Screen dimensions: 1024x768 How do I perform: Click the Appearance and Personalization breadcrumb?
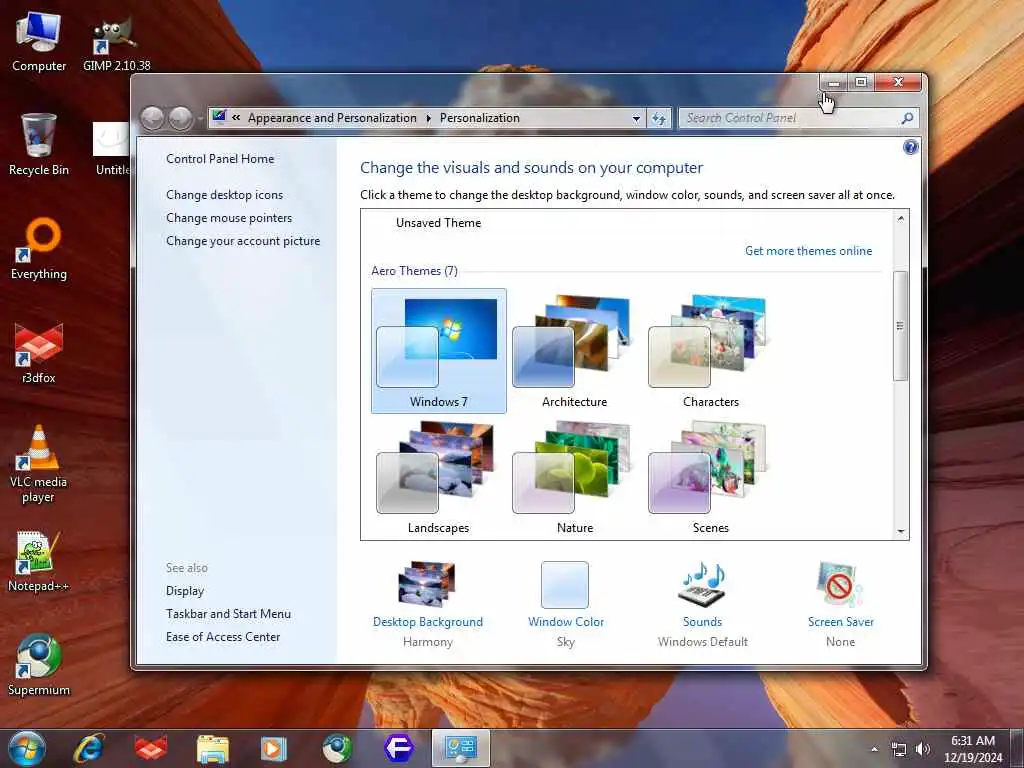332,118
